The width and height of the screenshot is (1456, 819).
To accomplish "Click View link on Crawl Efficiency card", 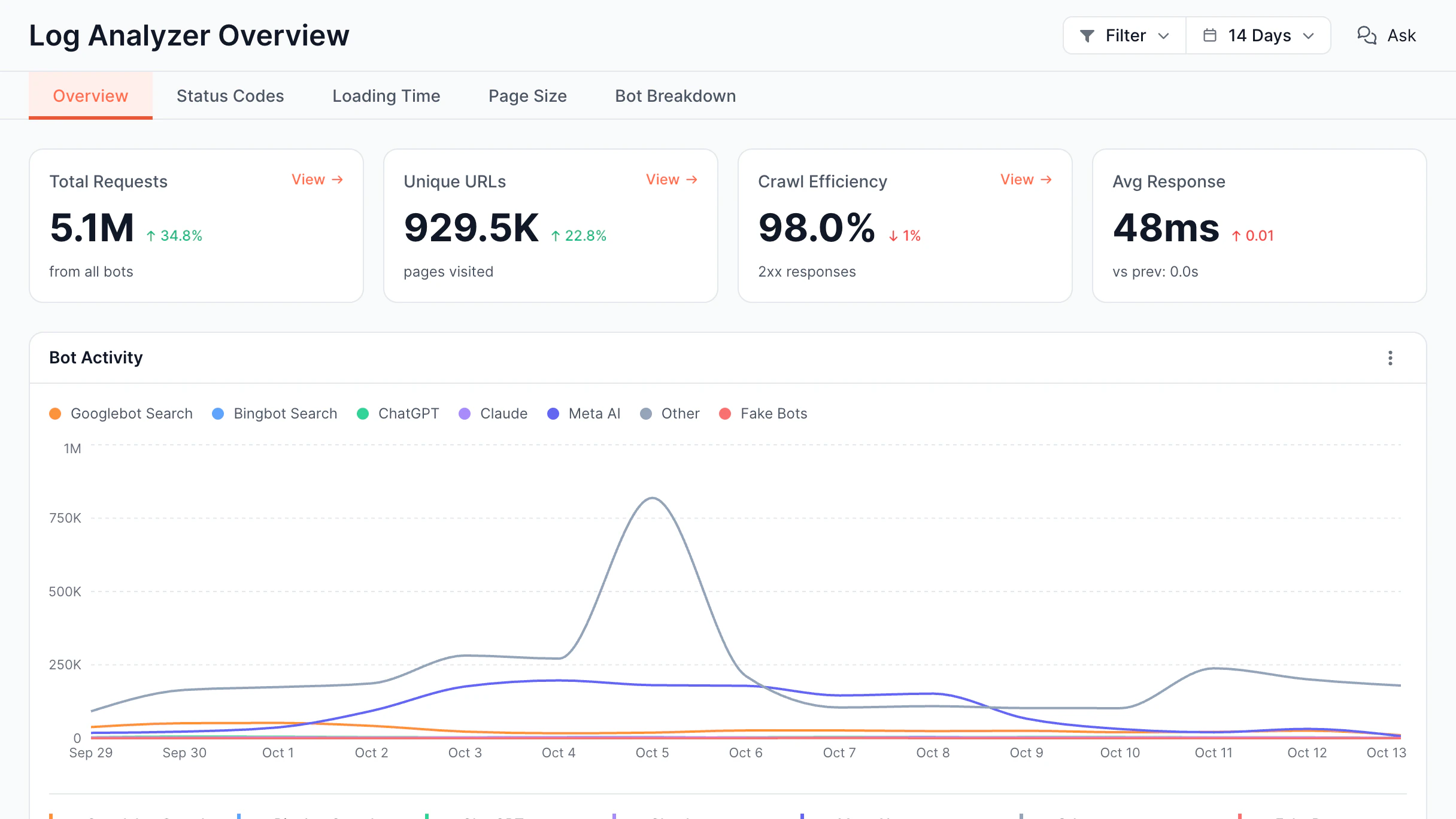I will point(1026,180).
